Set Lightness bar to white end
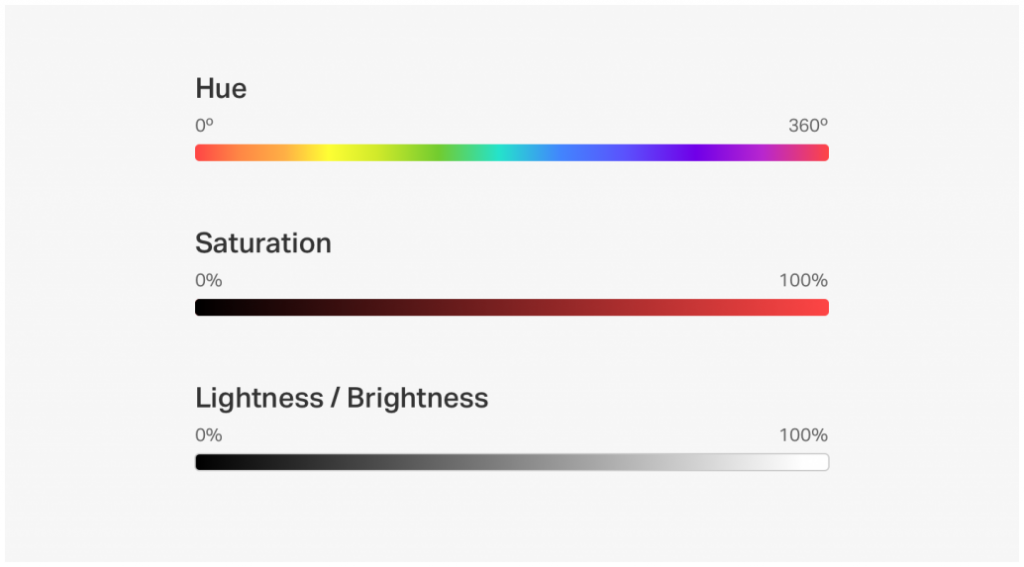The height and width of the screenshot is (567, 1024). point(822,462)
